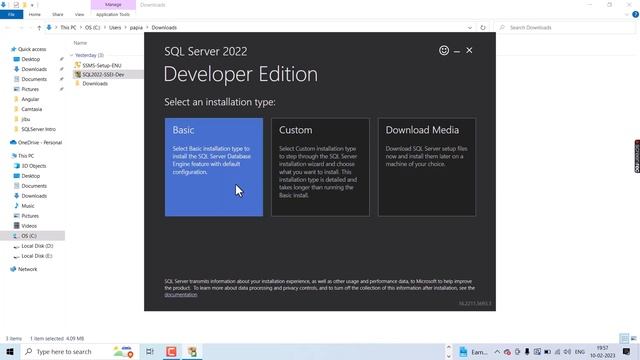Open the SQL Server installer taskbar icon
Screen dimensions: 640x360
pyautogui.click(x=192, y=351)
